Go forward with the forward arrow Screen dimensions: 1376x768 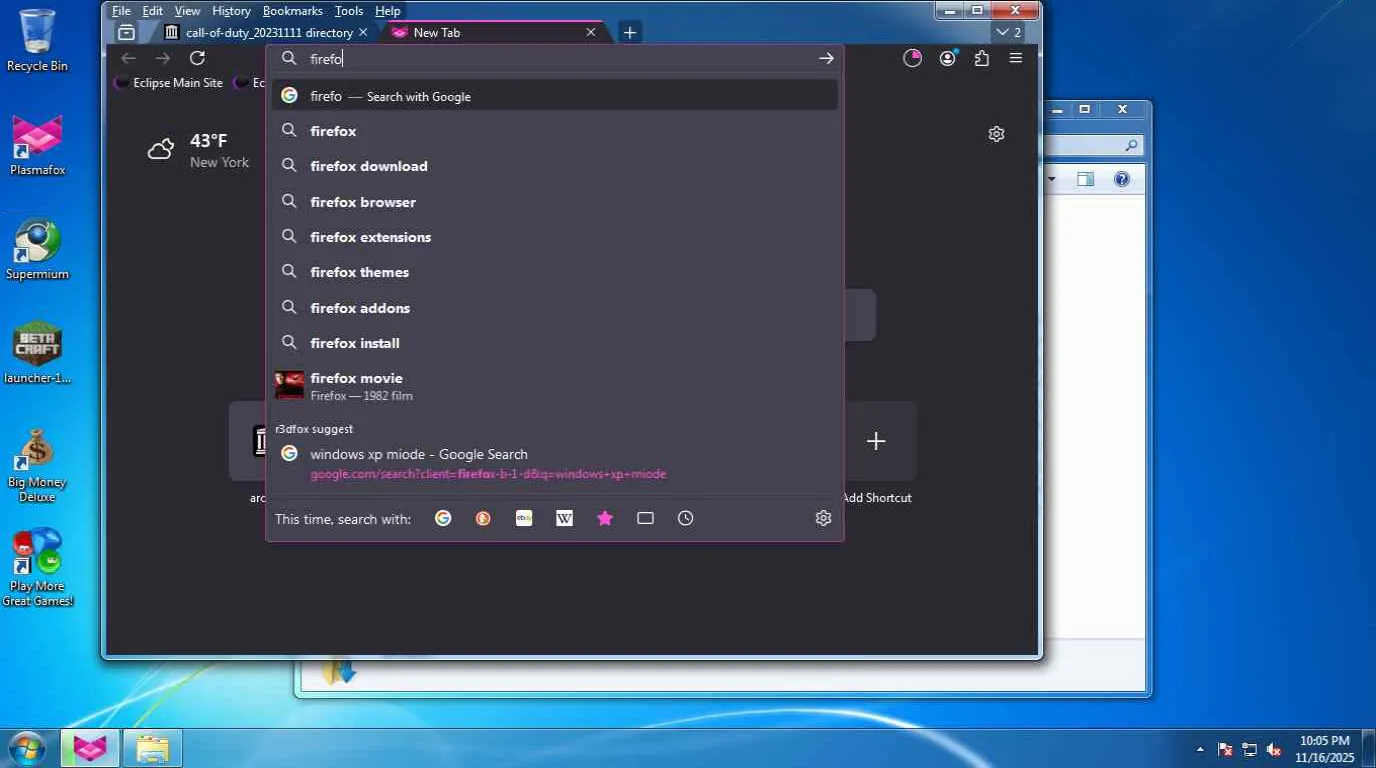163,58
